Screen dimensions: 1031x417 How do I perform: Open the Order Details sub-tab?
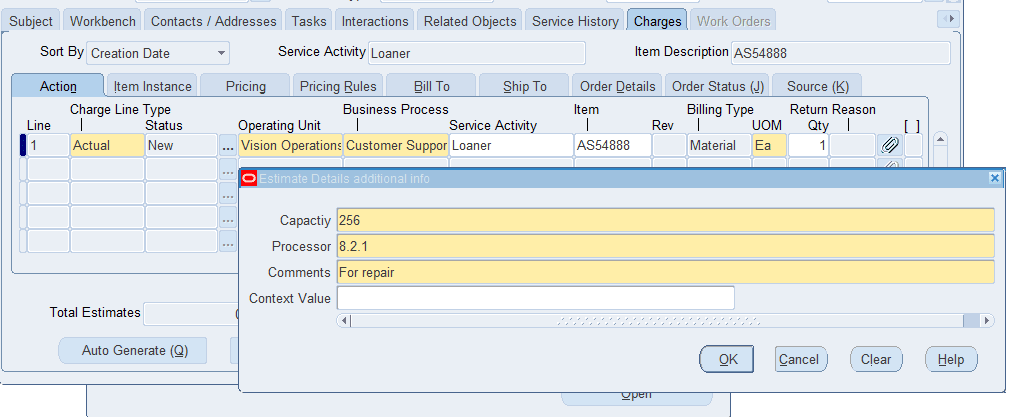[617, 86]
